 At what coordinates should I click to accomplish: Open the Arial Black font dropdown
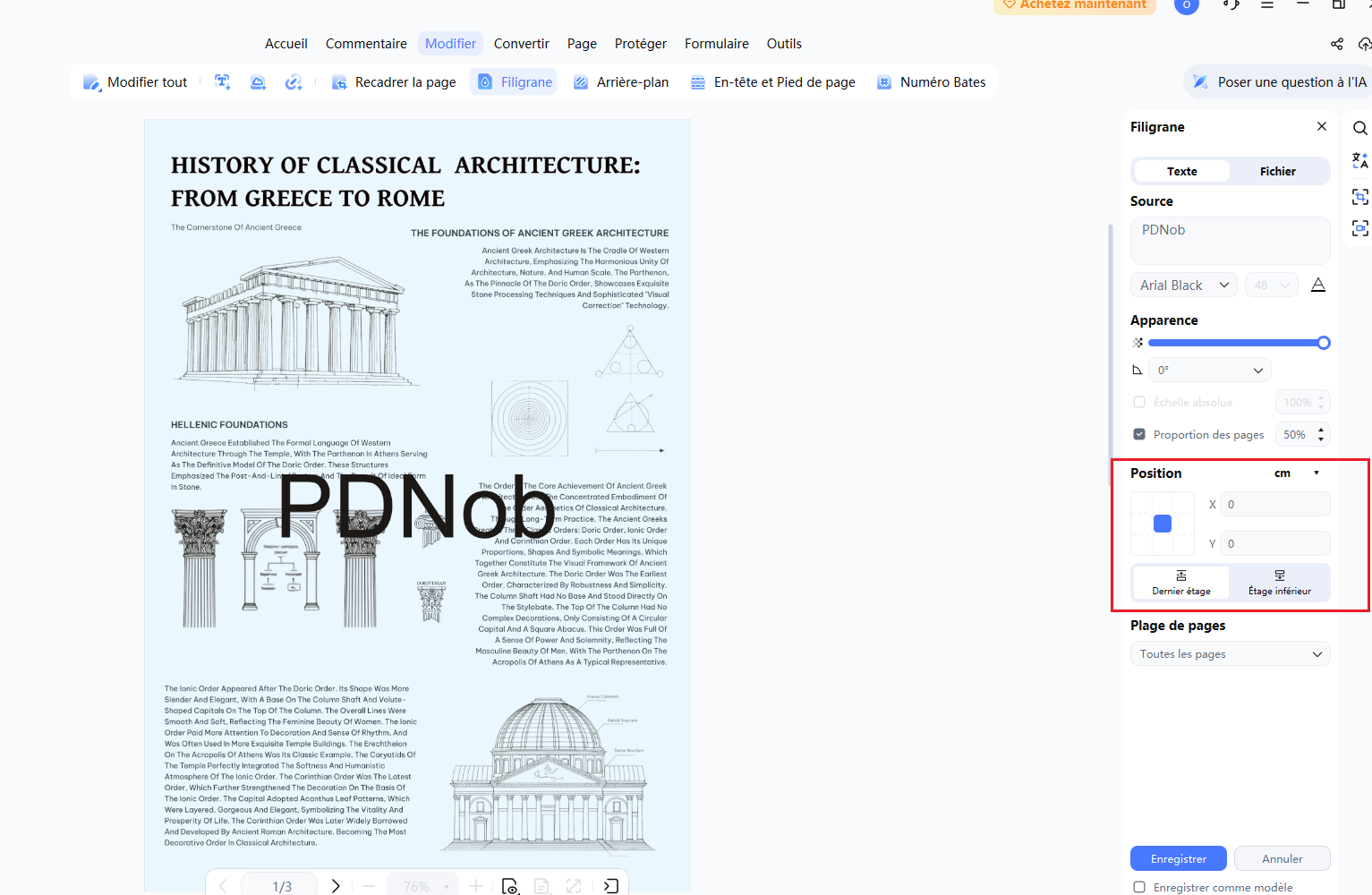pos(1184,286)
